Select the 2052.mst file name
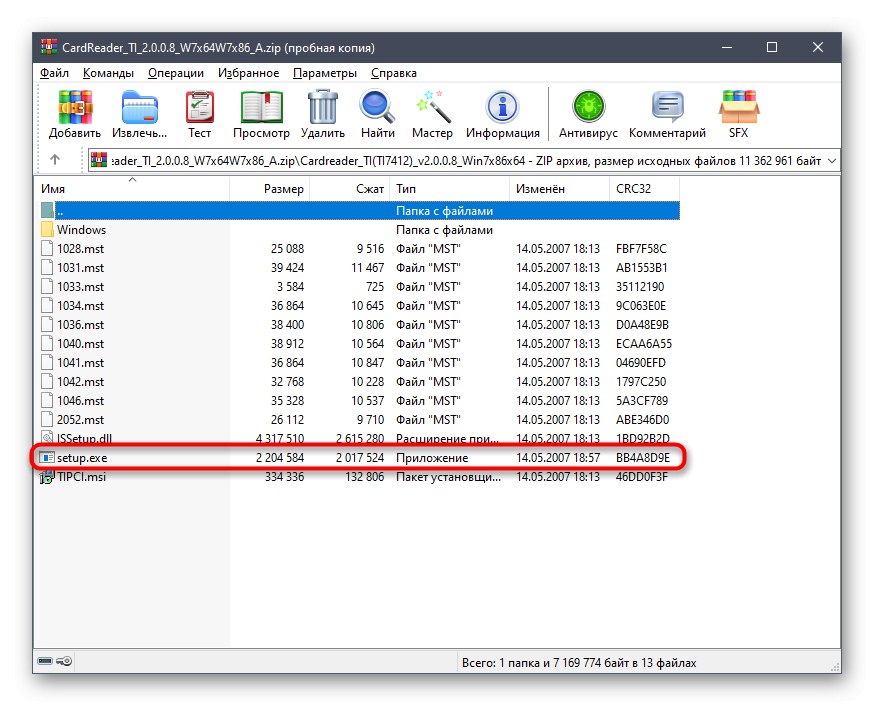Viewport: 874px width, 706px height. [80, 419]
